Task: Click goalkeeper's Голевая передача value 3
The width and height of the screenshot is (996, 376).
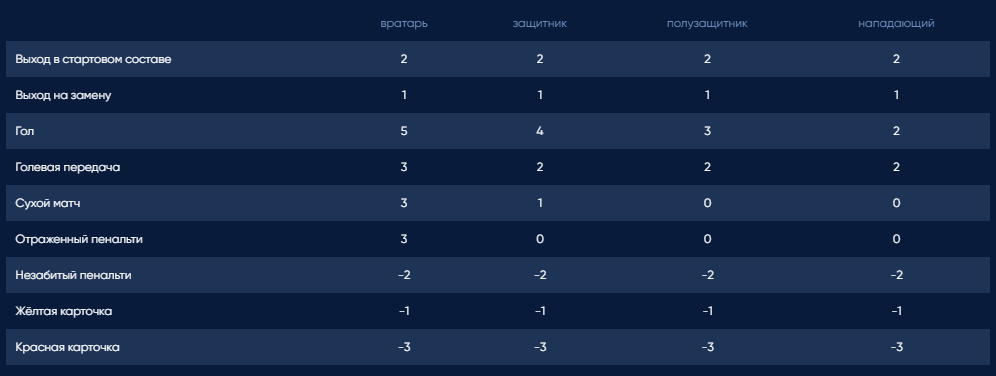Action: coord(404,167)
